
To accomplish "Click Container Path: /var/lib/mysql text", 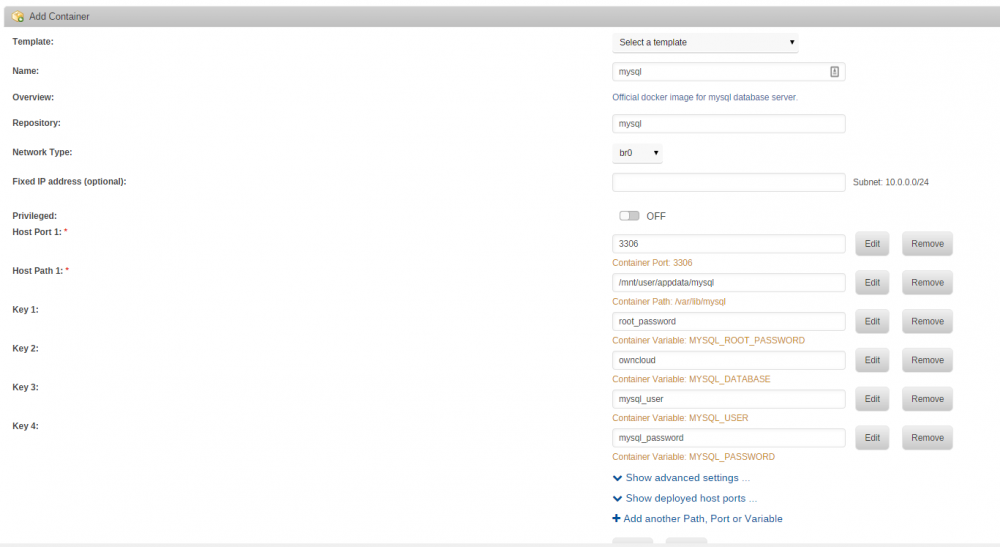I will tap(669, 302).
